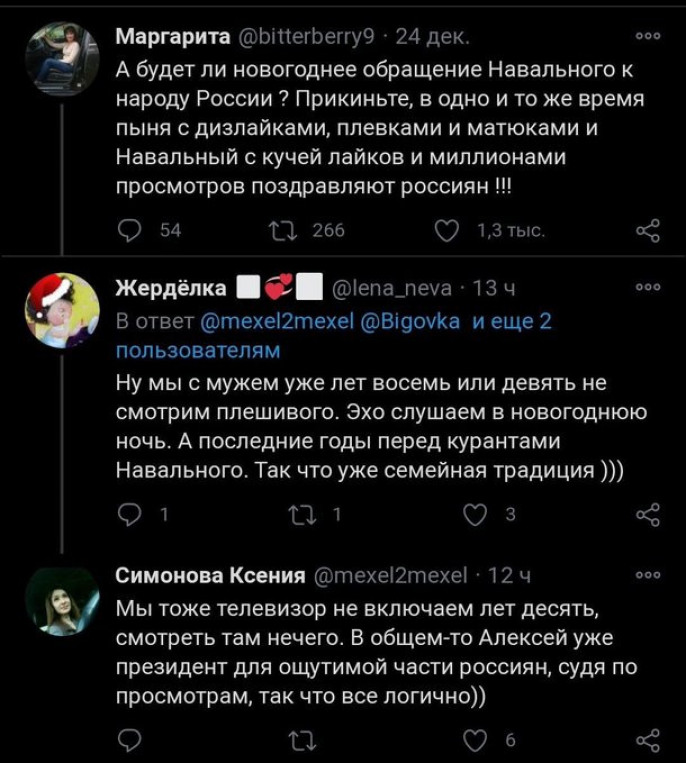
Task: Share Симонова Ксения's tweet
Action: coord(647,740)
